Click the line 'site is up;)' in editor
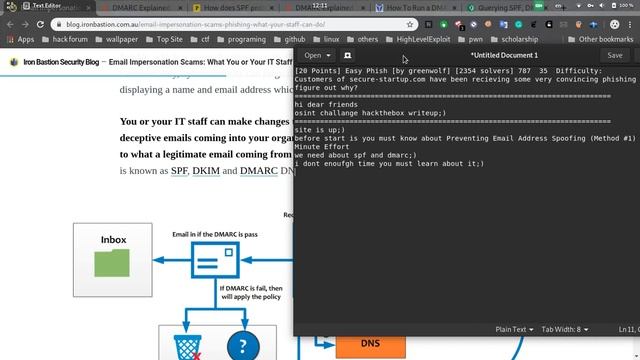 coord(320,130)
